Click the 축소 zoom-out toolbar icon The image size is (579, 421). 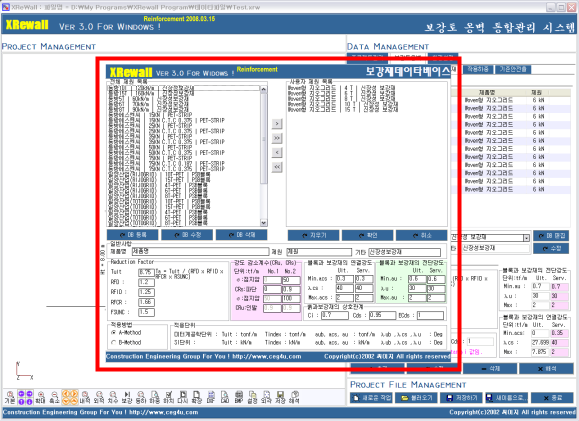point(54,397)
